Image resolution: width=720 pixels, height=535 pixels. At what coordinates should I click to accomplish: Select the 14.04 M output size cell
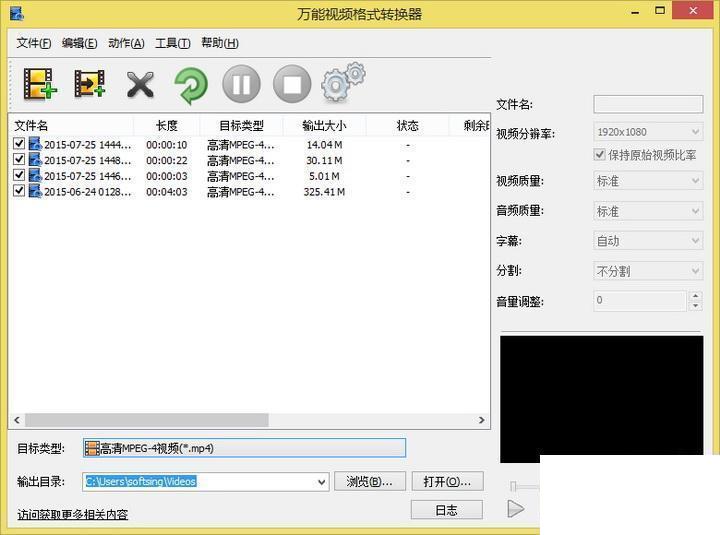click(324, 145)
